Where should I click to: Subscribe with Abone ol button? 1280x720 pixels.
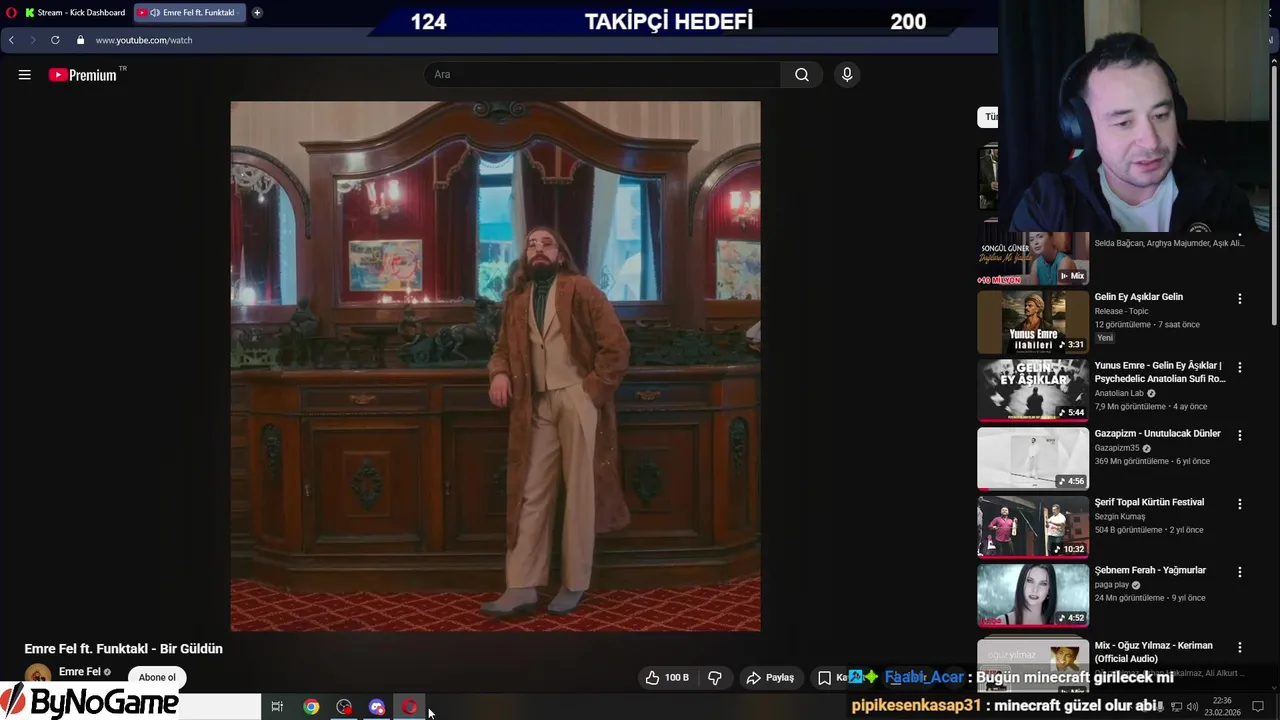point(157,678)
